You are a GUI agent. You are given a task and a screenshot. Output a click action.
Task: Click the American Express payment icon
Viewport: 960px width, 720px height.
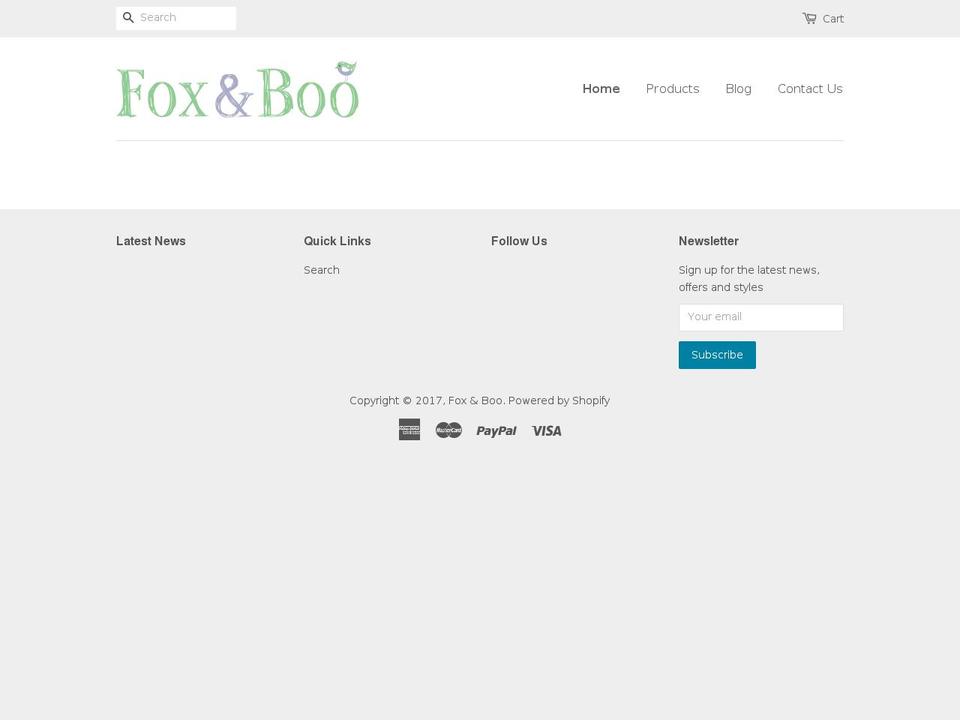[x=410, y=430]
